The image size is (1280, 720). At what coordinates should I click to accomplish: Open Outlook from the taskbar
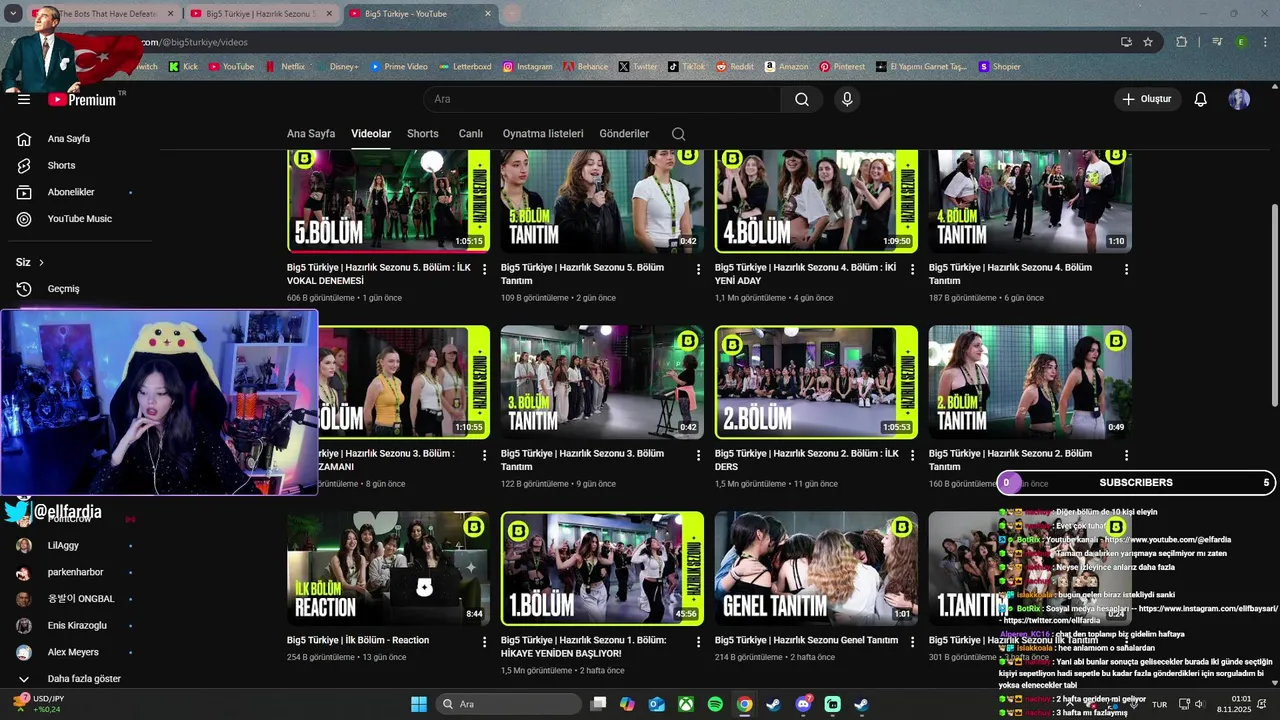pos(656,704)
